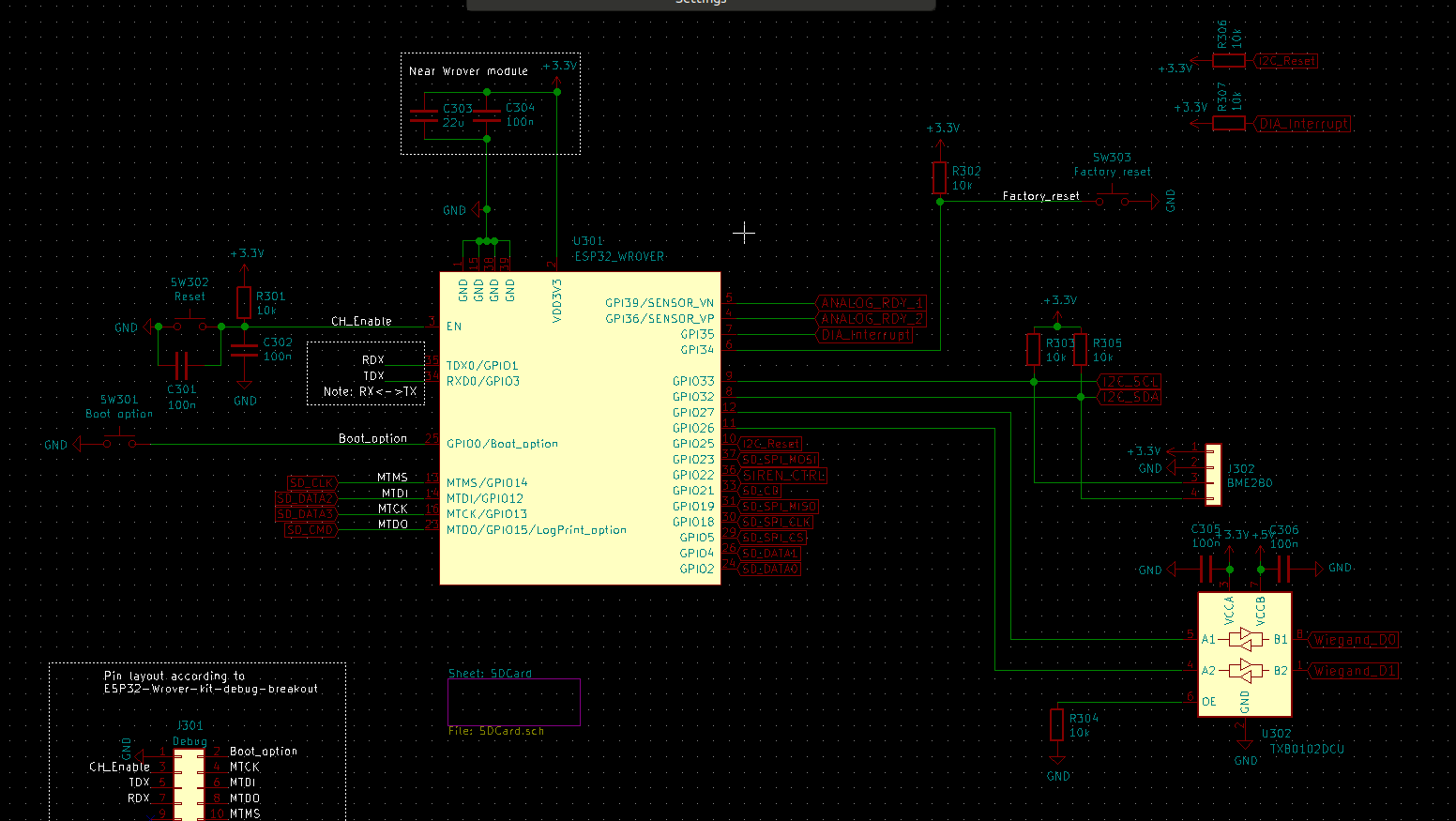
Task: Click the SD:DATA1 global label
Action: pyautogui.click(x=769, y=554)
